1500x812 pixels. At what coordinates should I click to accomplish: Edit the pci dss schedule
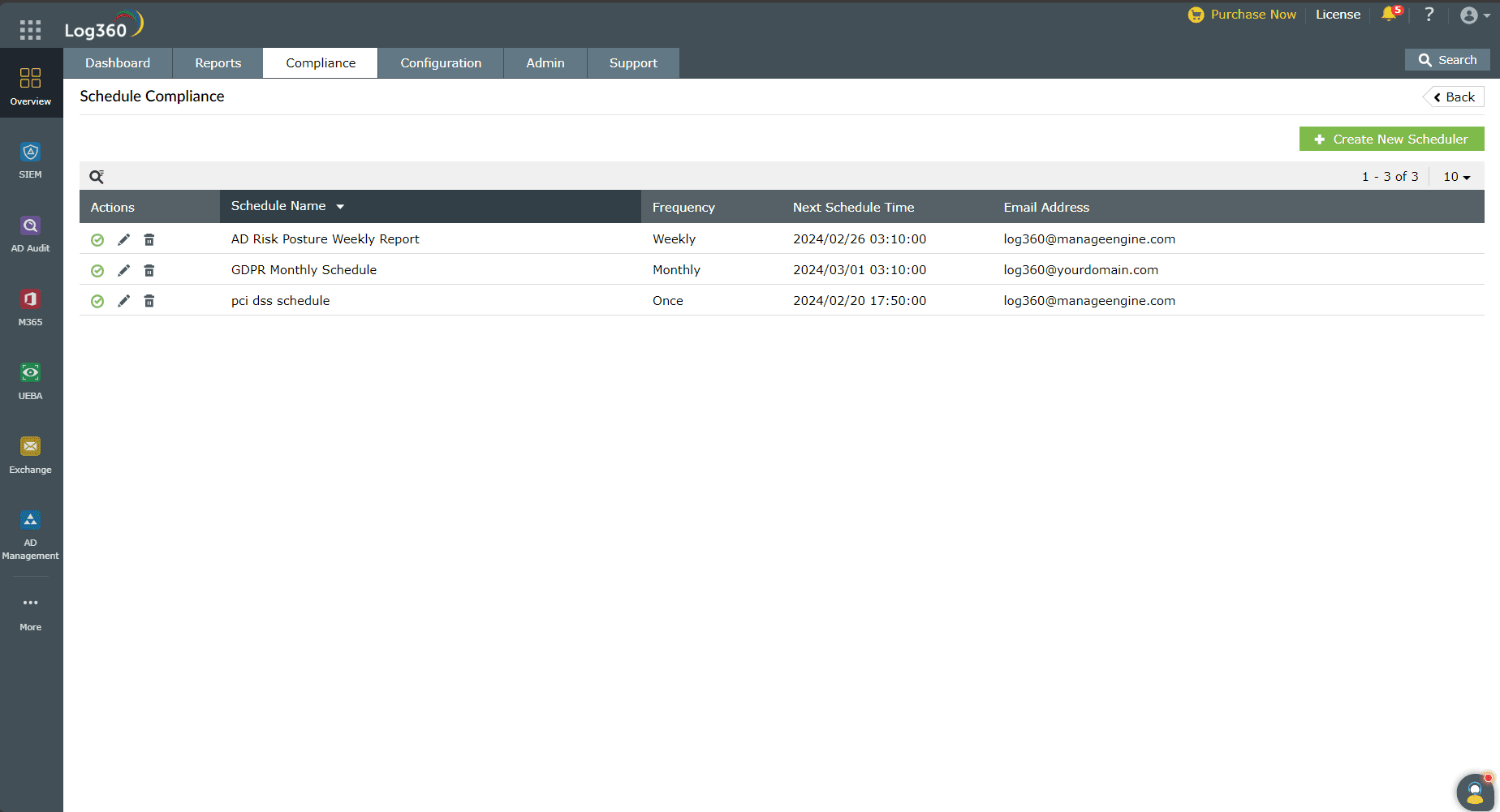123,301
